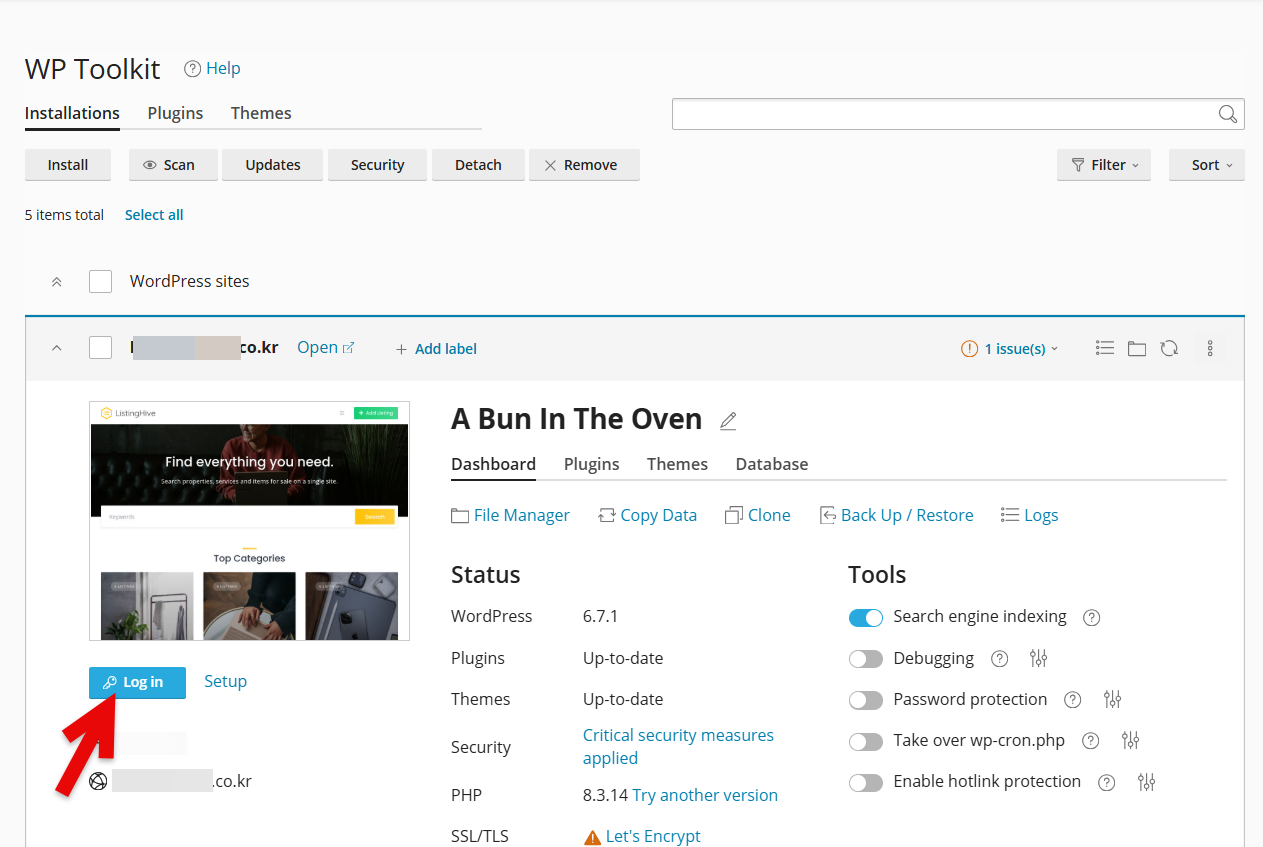Open hotlink protection settings sliders icon
This screenshot has height=847, width=1263.
(1146, 782)
